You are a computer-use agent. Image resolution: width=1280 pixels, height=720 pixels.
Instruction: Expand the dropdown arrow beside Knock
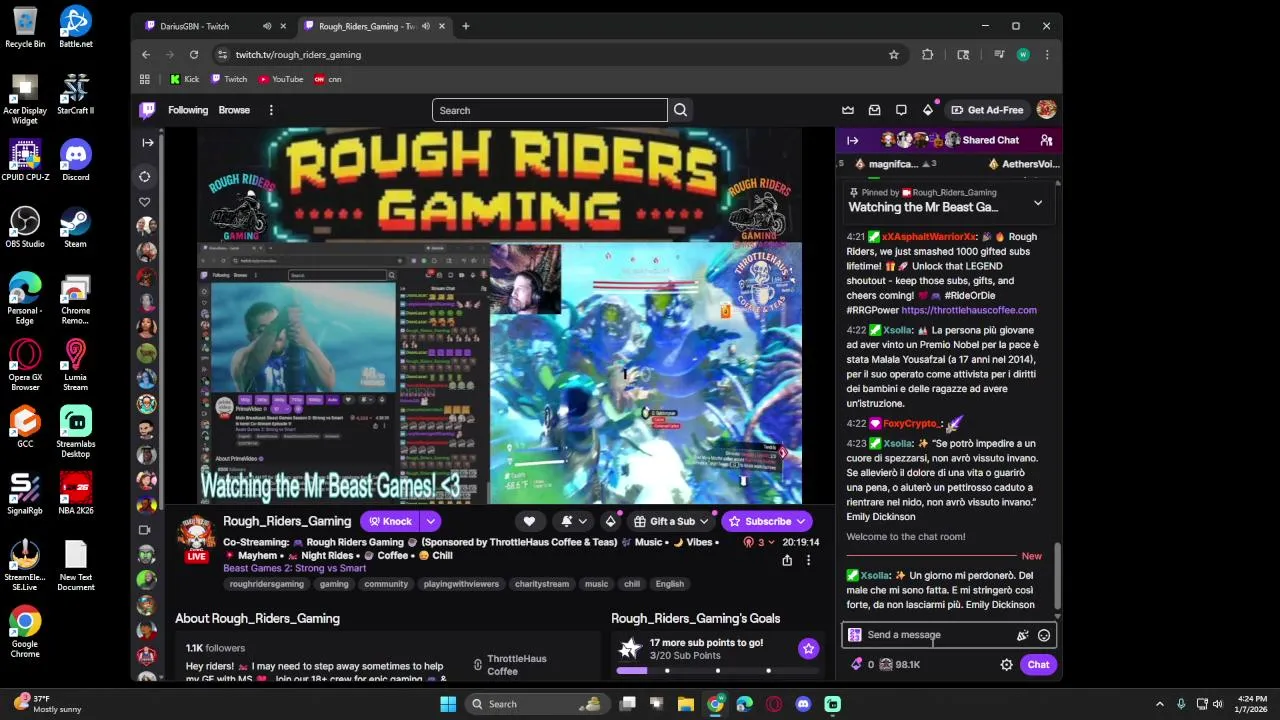click(431, 521)
